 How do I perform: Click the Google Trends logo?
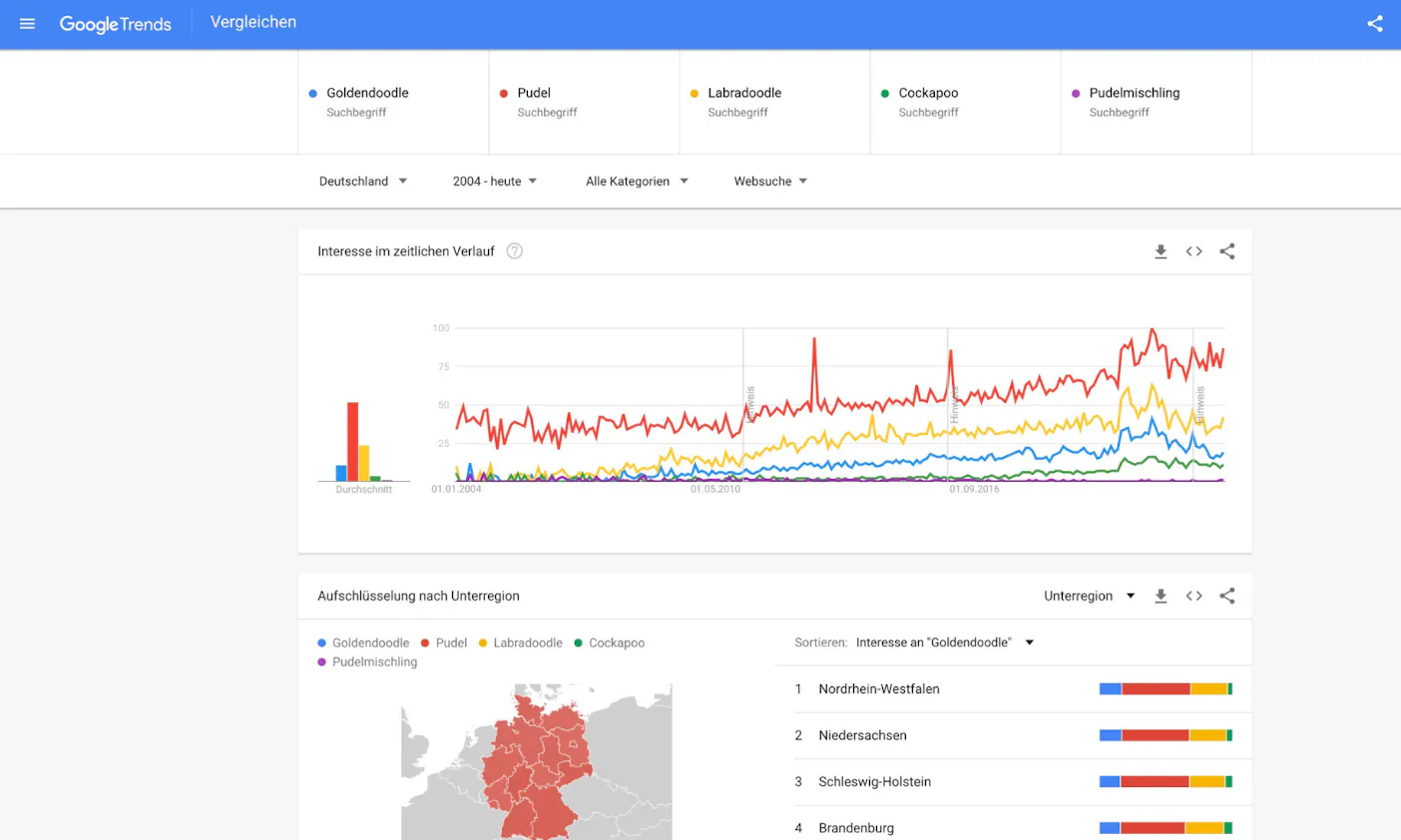coord(116,24)
